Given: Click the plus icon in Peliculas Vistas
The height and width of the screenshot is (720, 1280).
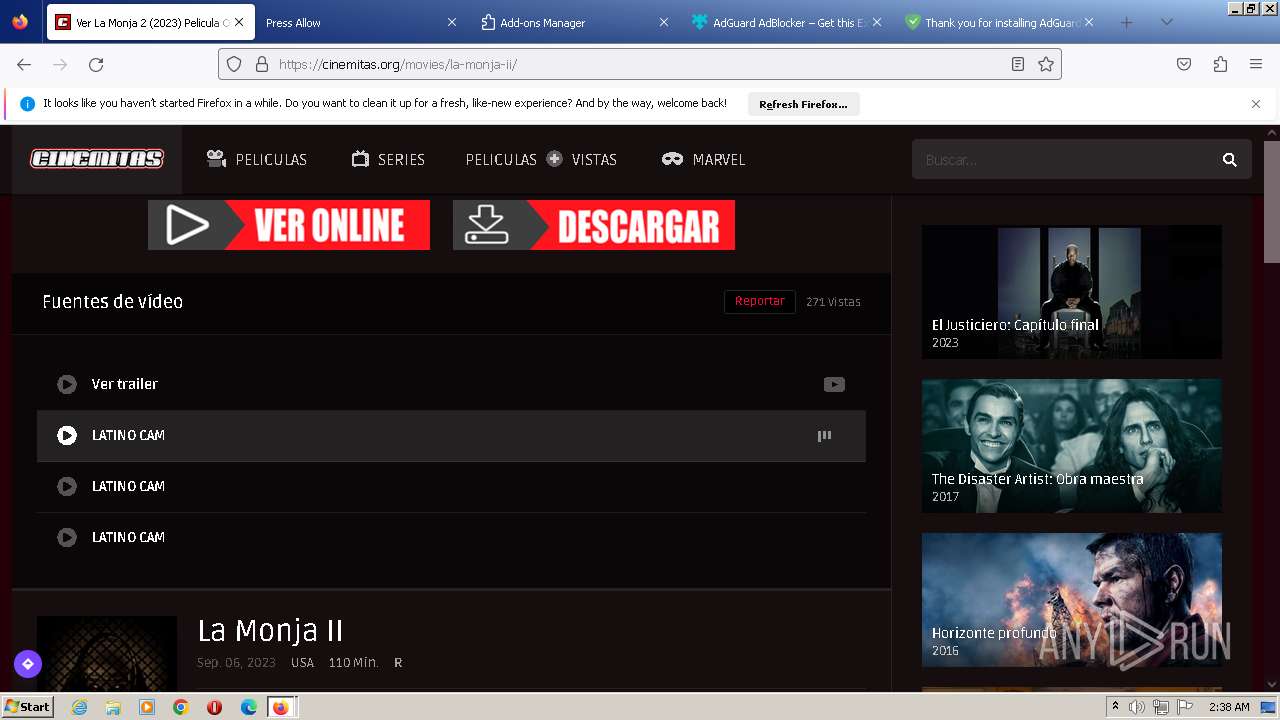Looking at the screenshot, I should (x=554, y=159).
